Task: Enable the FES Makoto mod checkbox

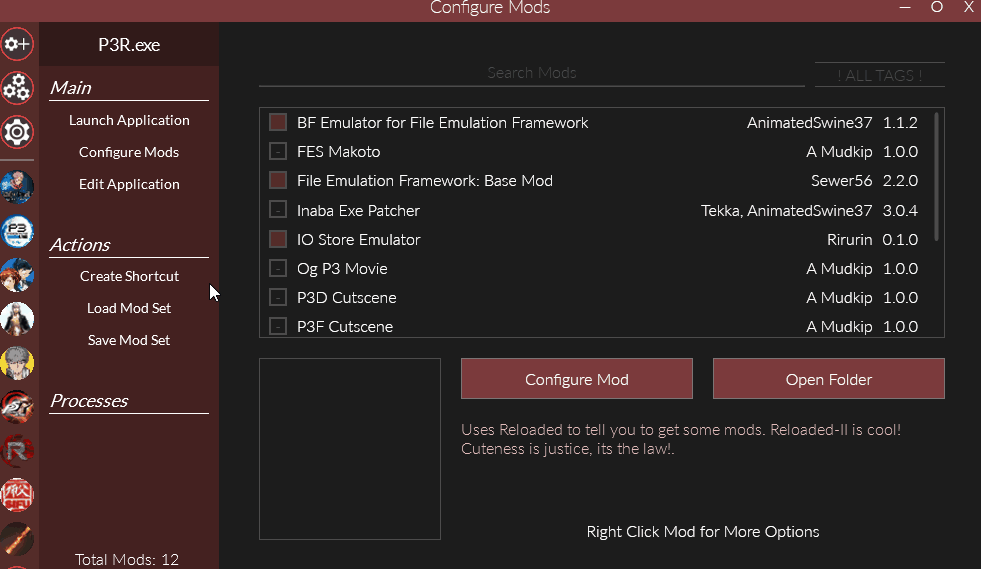Action: click(278, 152)
